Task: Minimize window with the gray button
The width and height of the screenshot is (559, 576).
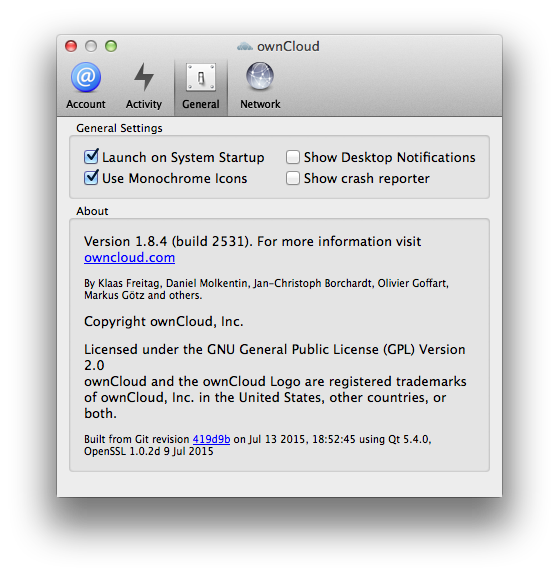Action: pos(91,46)
